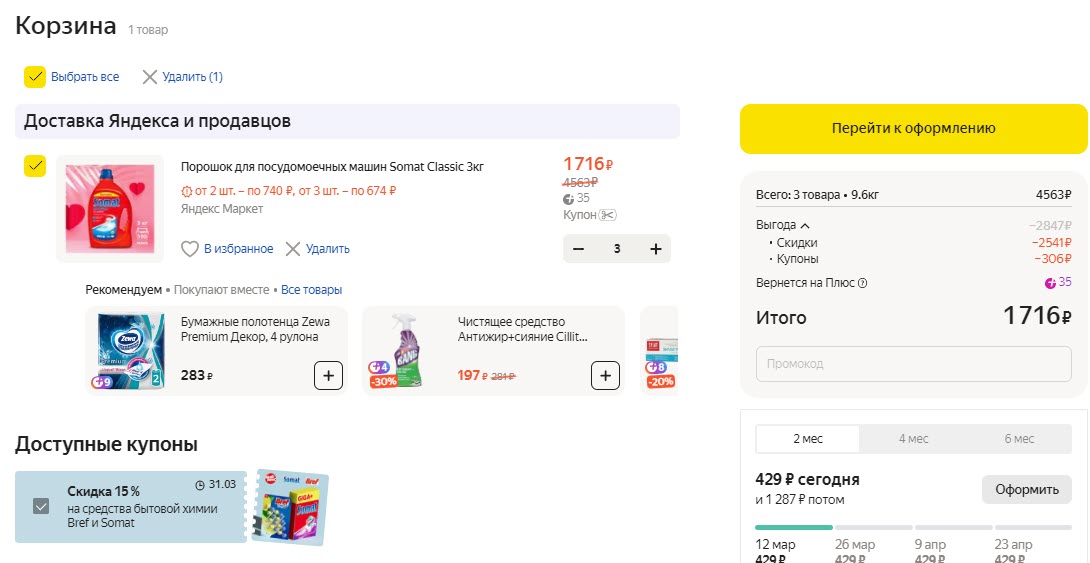The image size is (1090, 563).
Task: Switch to the 2 мес installment tab
Action: (x=807, y=439)
